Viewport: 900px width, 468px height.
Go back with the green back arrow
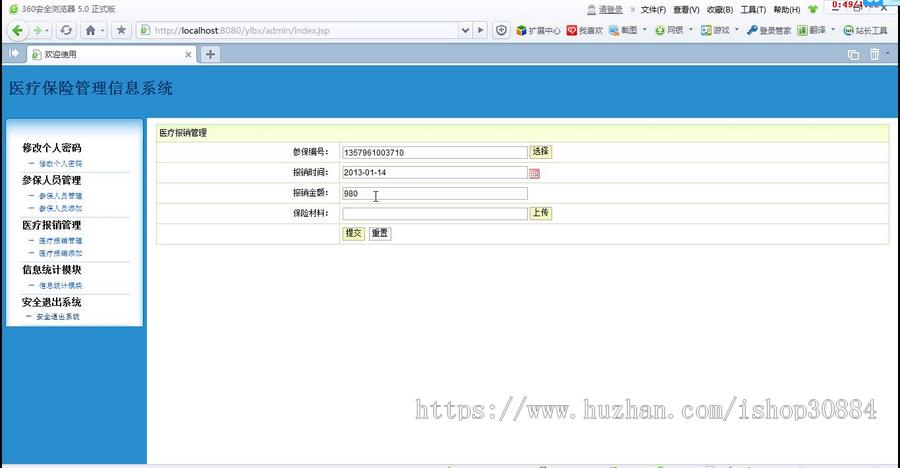17,30
